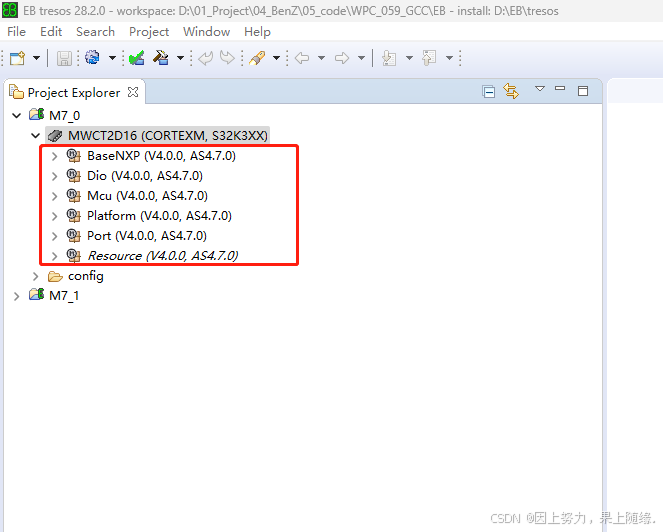Select MWCT2D16 (CORTEXM, S32K3XX) target
The height and width of the screenshot is (532, 663).
tap(168, 136)
